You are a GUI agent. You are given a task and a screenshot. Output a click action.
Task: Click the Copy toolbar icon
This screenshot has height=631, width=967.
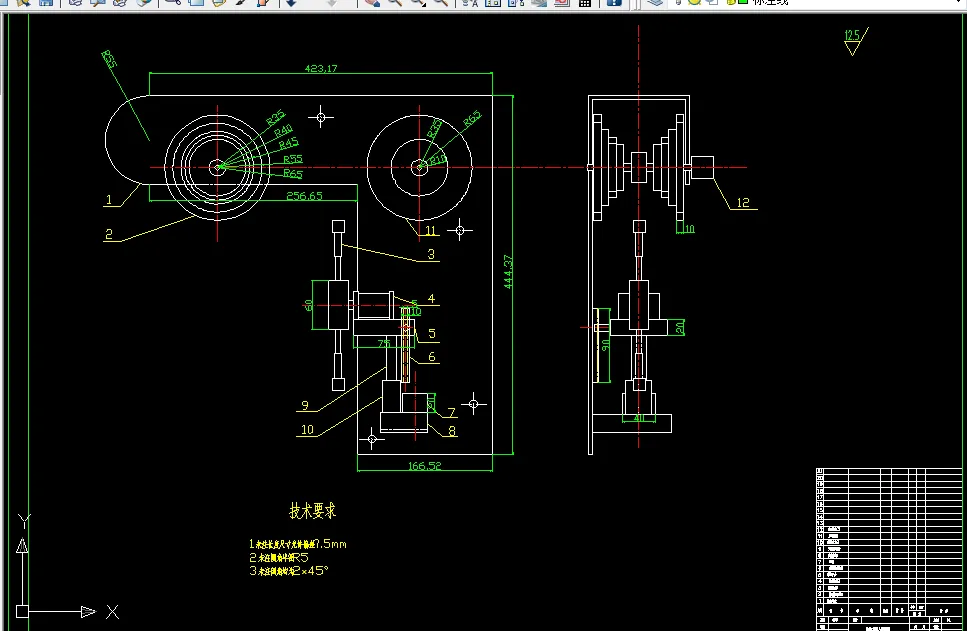196,2
